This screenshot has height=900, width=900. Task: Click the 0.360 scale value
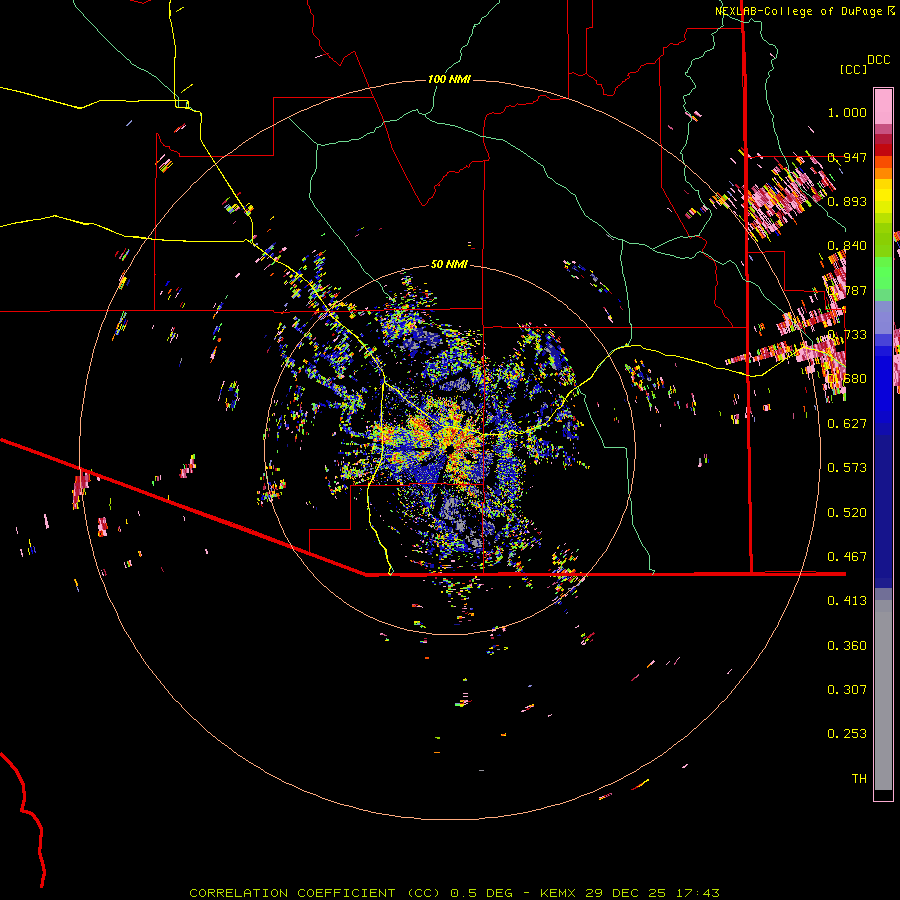pos(847,646)
